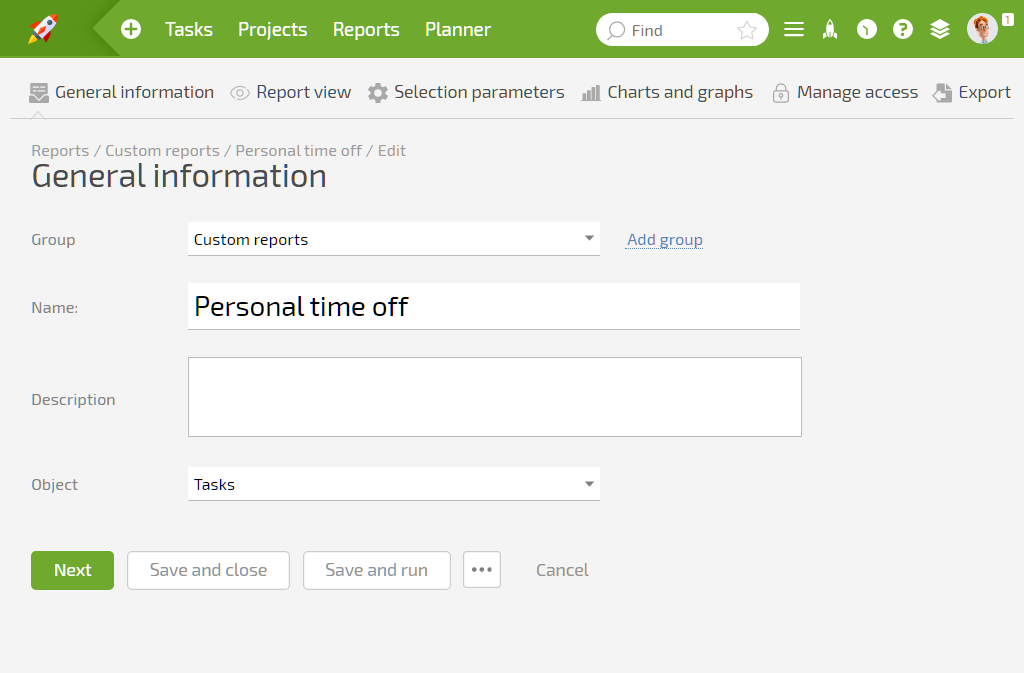Click into the Description text area
The height and width of the screenshot is (673, 1024).
click(x=494, y=397)
